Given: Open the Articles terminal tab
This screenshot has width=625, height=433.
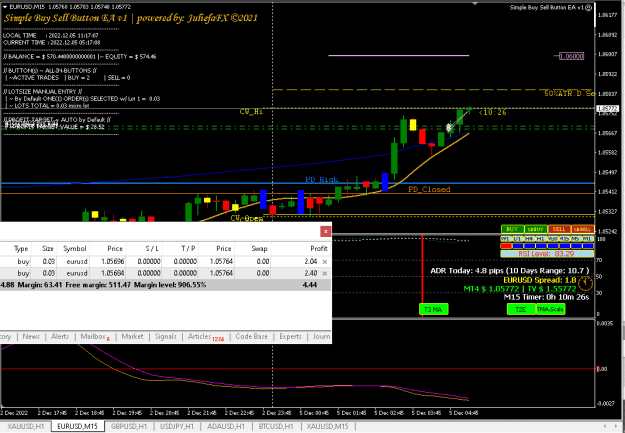Looking at the screenshot, I should point(206,337).
